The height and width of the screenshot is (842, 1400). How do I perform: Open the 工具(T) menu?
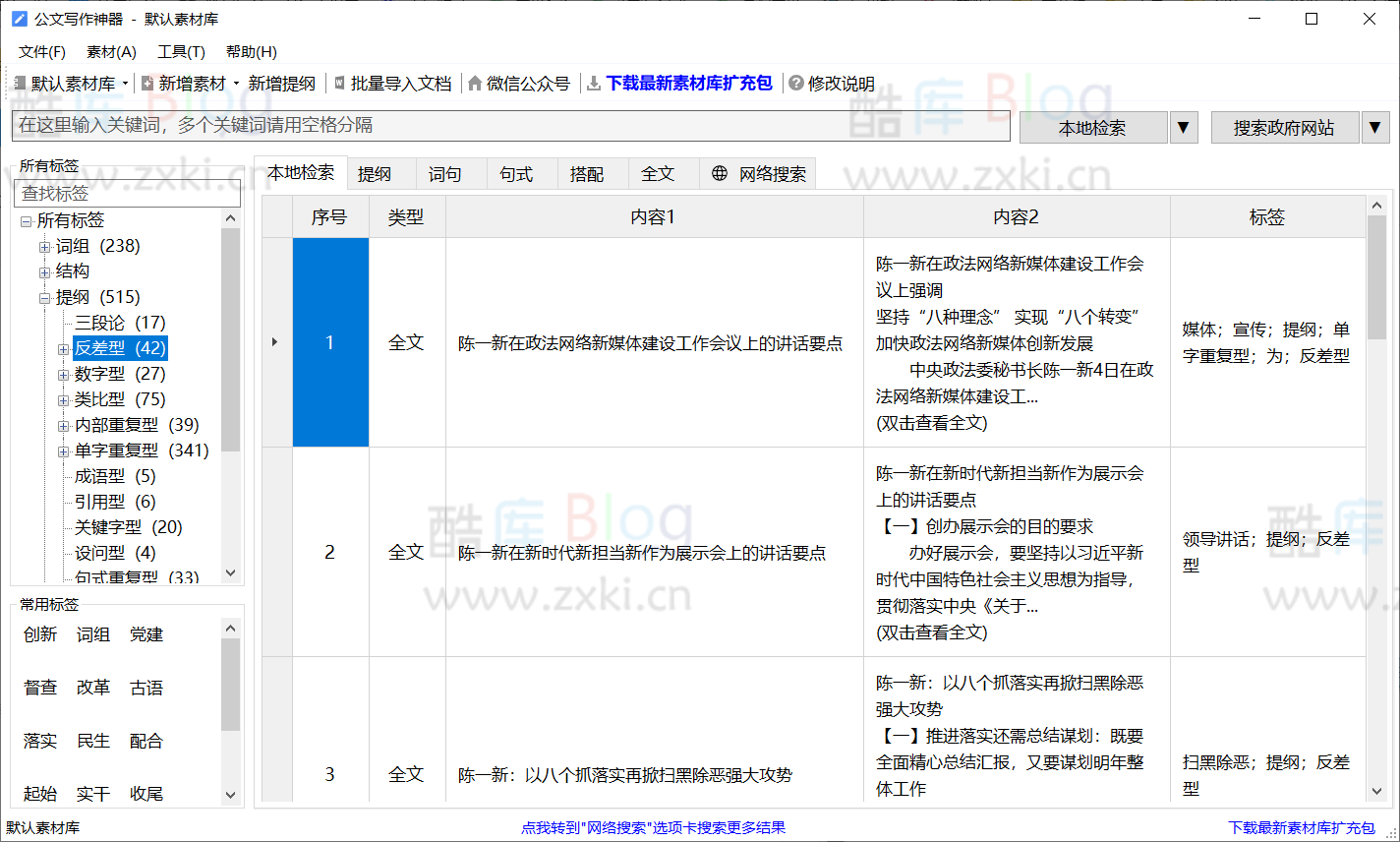pos(180,51)
